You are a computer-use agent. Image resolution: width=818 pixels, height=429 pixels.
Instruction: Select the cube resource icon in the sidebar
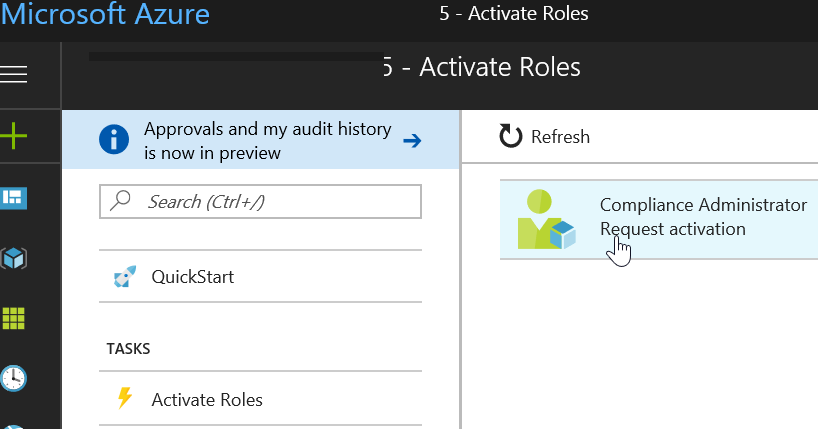coord(14,258)
